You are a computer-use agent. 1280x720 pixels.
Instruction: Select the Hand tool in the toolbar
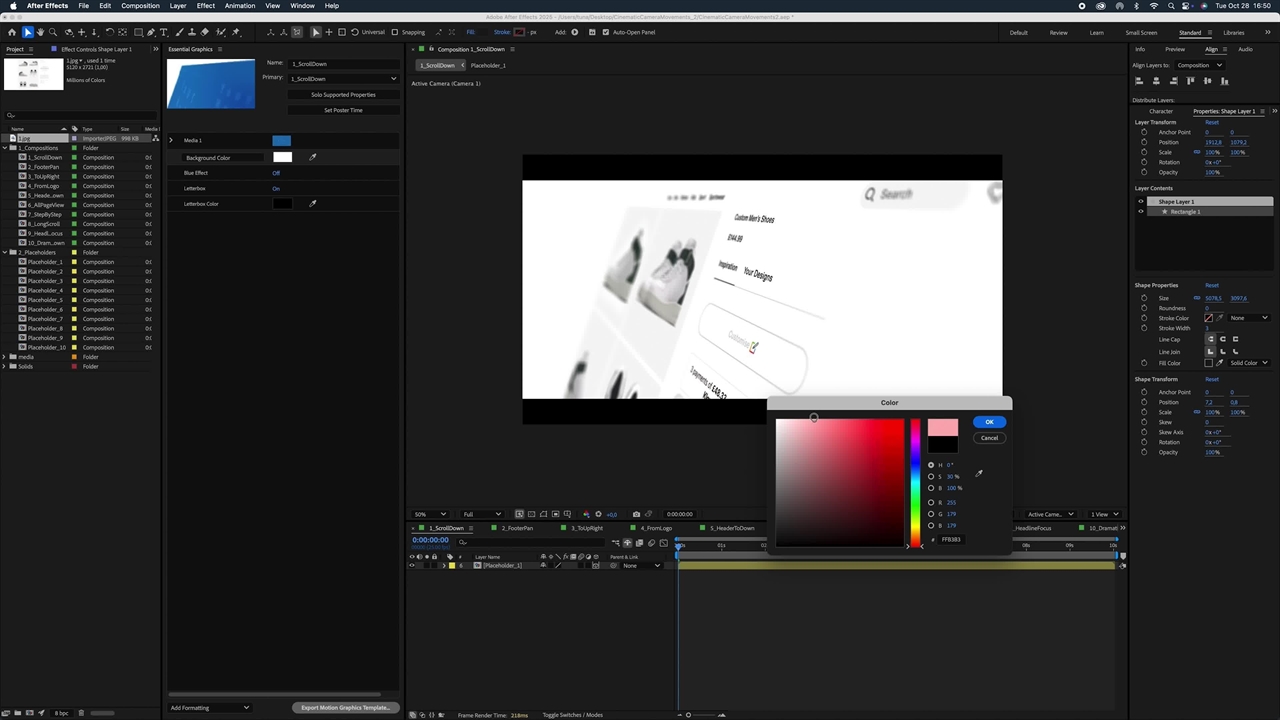[40, 32]
